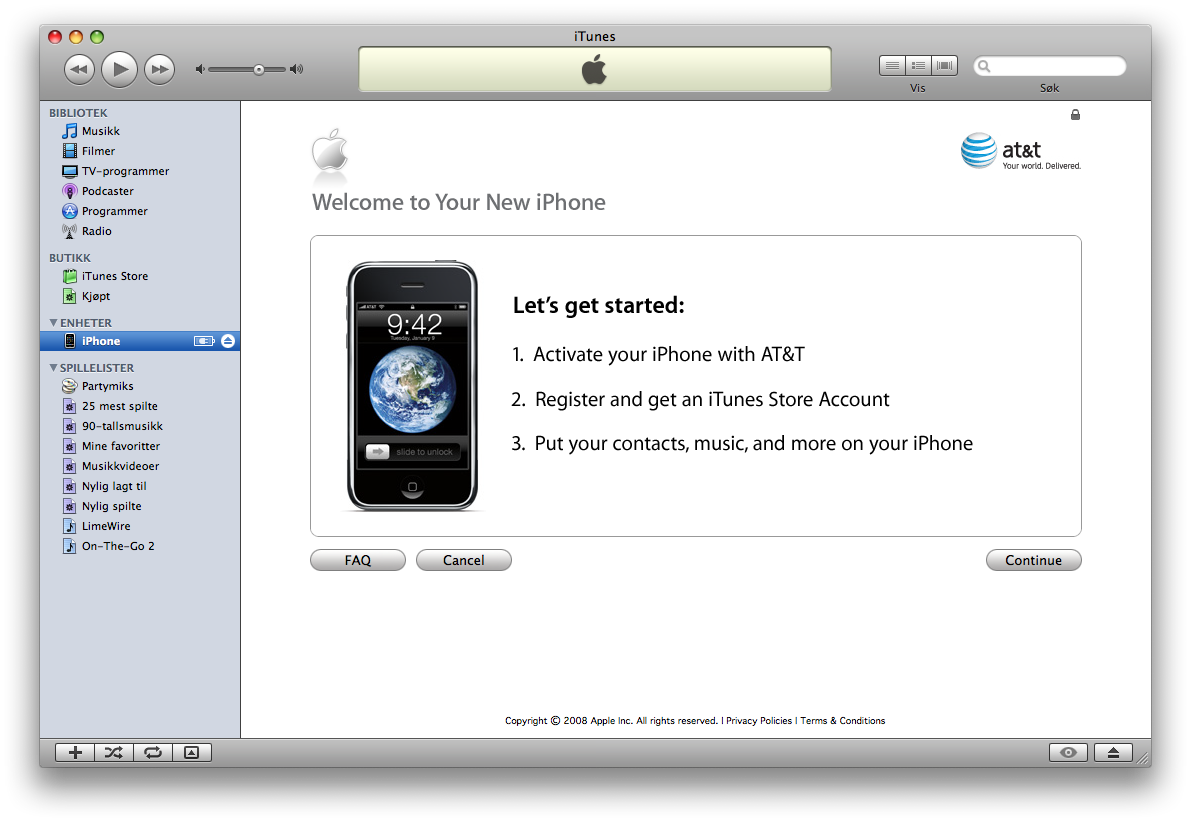Click the low-volume speaker icon
The image size is (1191, 822).
tap(200, 69)
